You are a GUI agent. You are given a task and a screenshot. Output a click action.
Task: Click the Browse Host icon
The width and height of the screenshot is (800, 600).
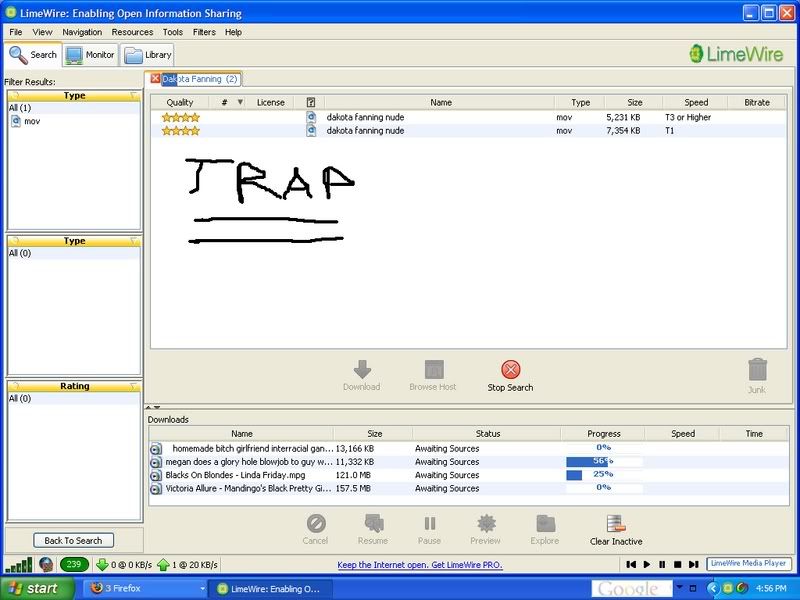434,369
